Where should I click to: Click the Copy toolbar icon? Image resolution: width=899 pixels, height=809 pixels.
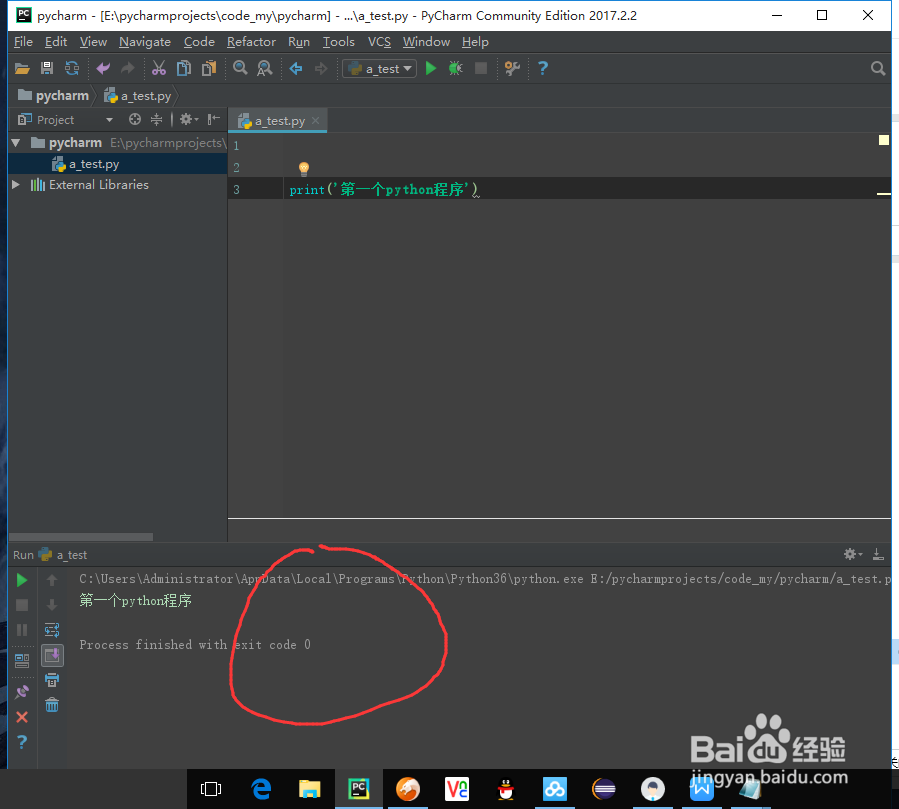[183, 69]
